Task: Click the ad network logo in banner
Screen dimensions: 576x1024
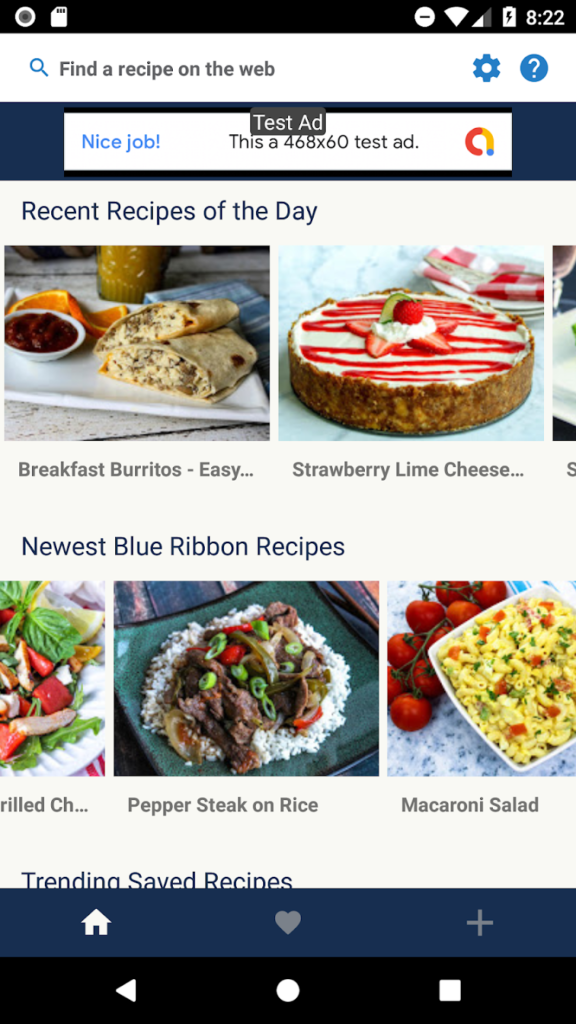Action: coord(480,142)
